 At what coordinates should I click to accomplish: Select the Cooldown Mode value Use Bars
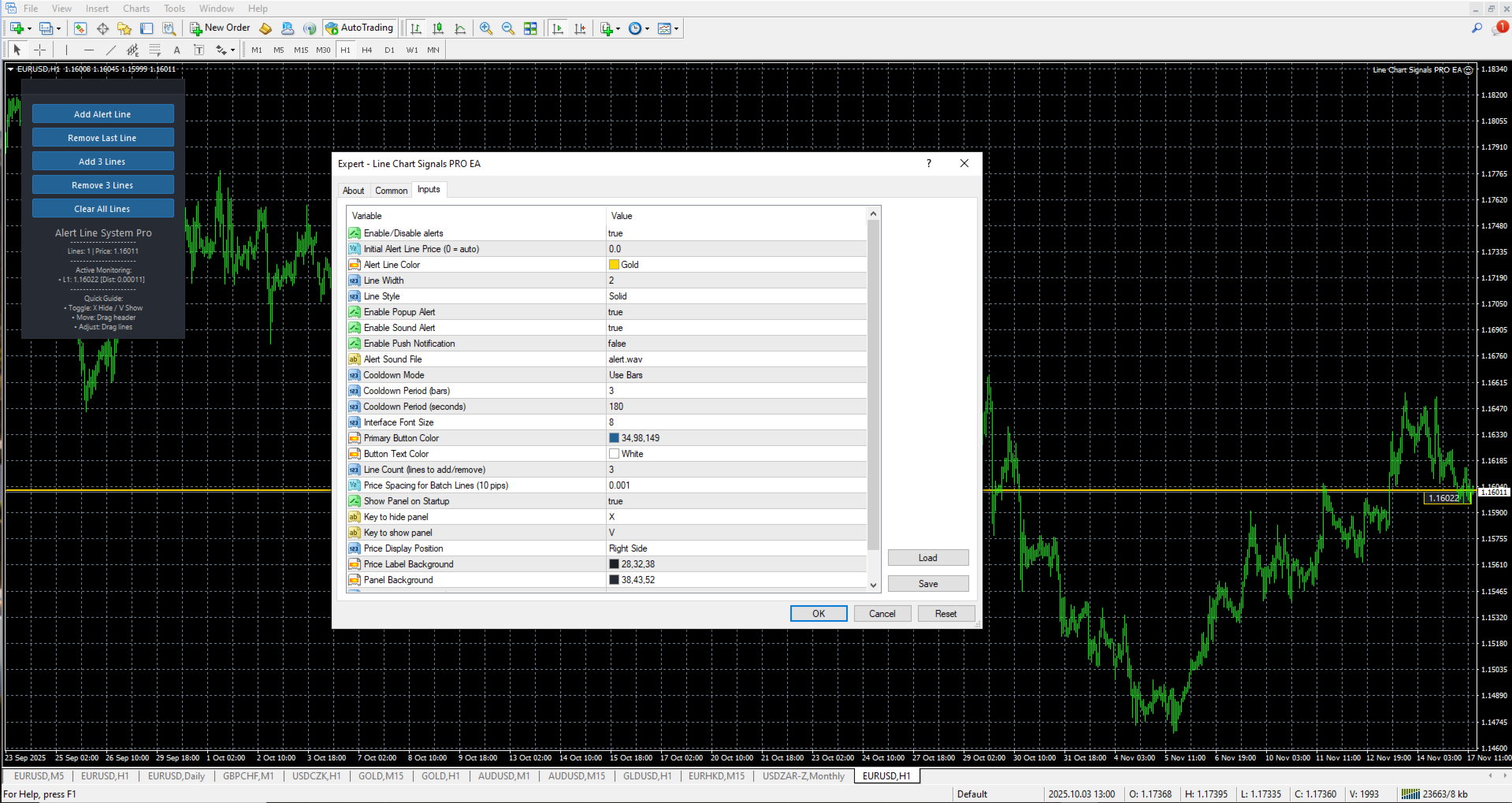pyautogui.click(x=626, y=375)
